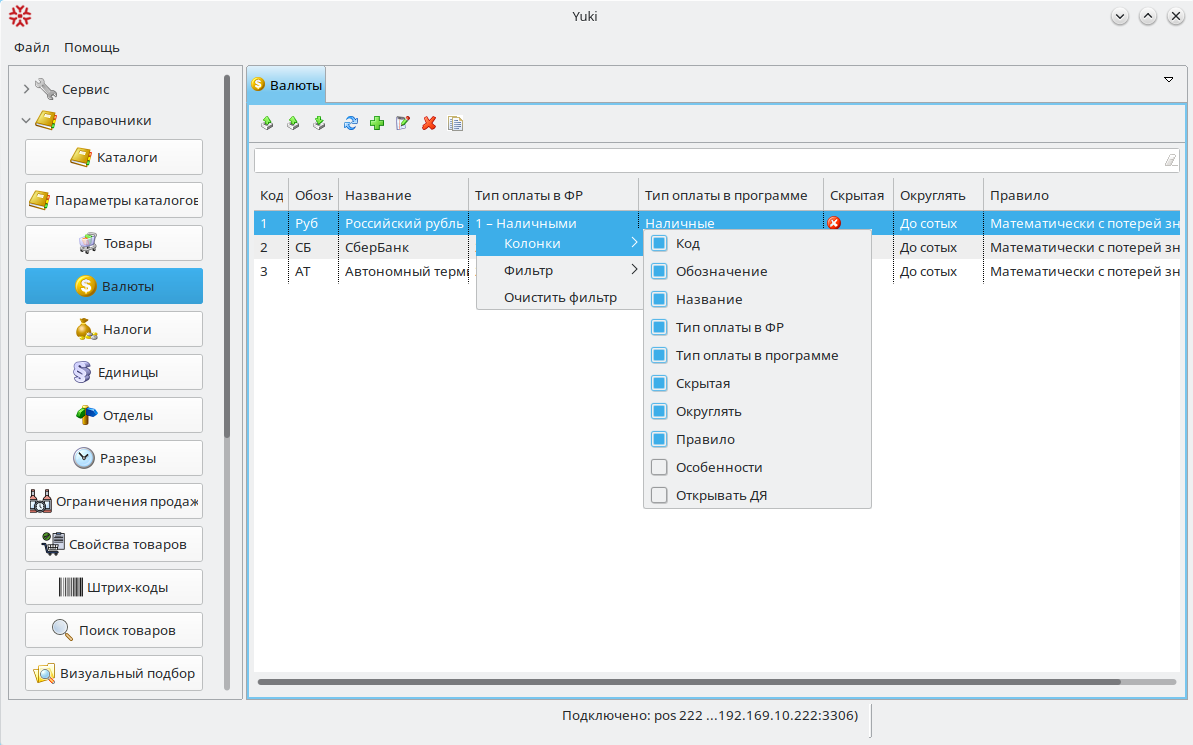The height and width of the screenshot is (745, 1193).
Task: Uncheck the Обозначение column checkbox
Action: [x=659, y=272]
